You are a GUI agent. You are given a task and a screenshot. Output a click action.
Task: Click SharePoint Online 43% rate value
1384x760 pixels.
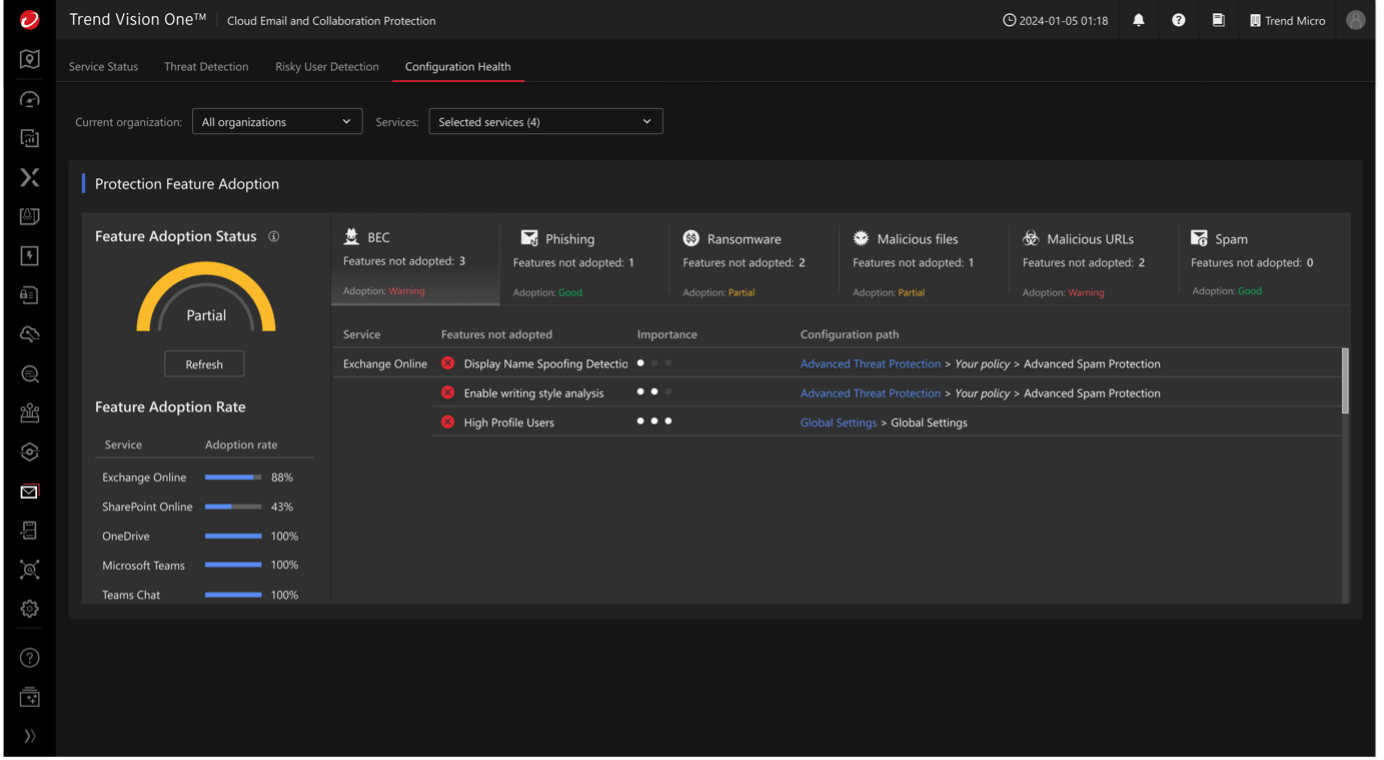tap(282, 507)
